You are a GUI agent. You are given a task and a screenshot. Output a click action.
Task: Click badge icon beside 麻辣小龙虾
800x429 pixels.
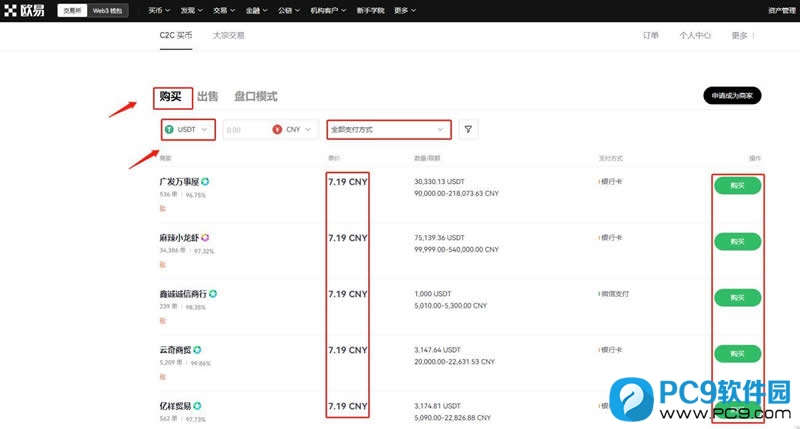pos(205,238)
